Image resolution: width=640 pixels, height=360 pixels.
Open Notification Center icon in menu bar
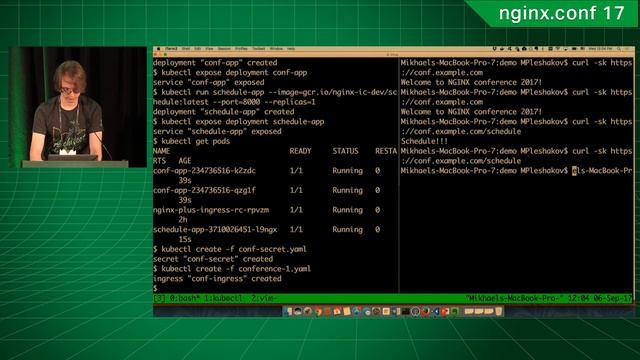pos(628,49)
